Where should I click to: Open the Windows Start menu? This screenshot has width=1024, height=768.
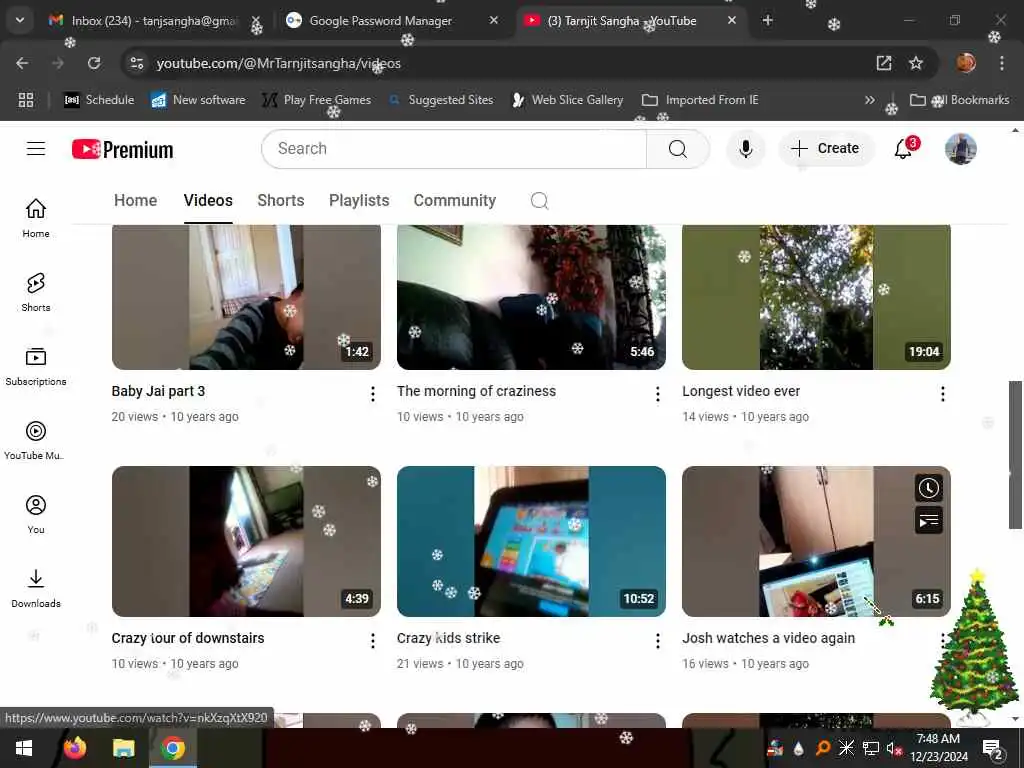(x=24, y=748)
